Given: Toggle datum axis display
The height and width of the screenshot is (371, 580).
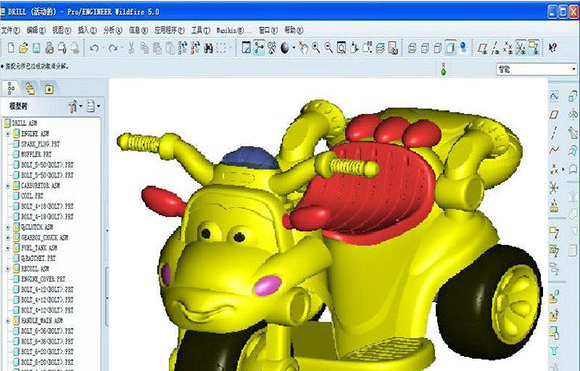Looking at the screenshot, I should coord(495,48).
